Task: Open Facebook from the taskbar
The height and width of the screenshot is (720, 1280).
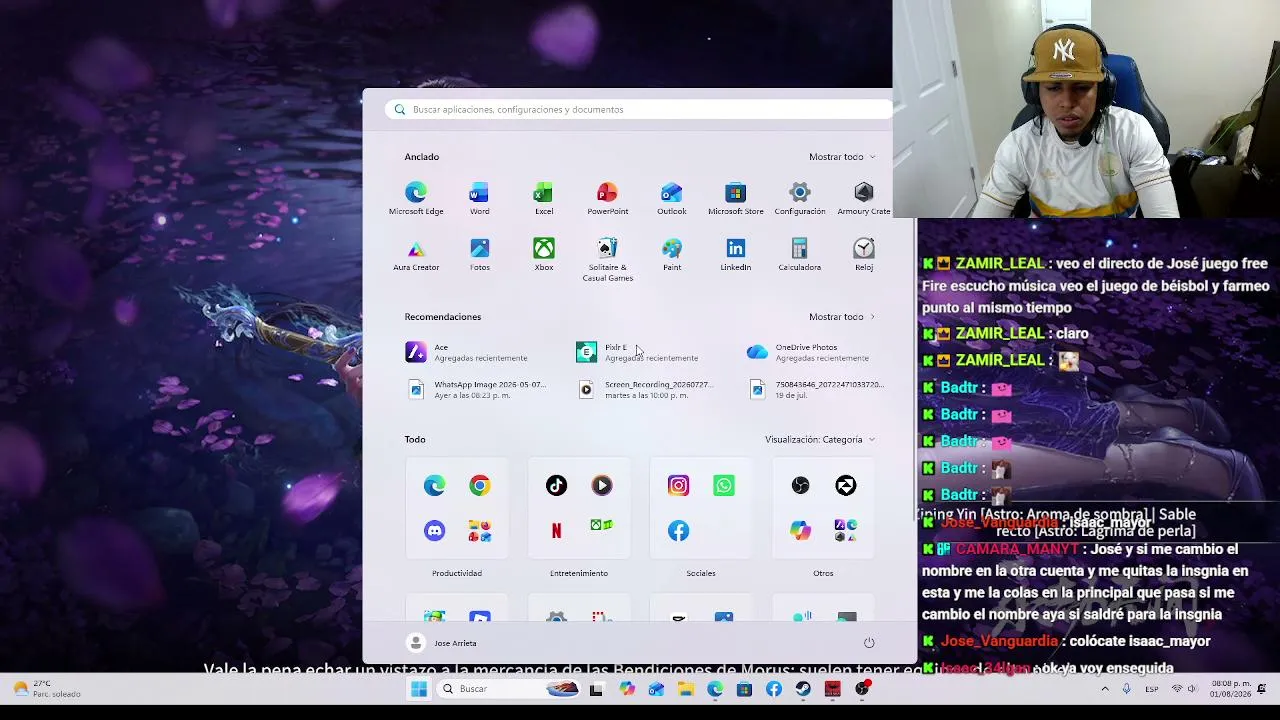Action: point(774,689)
